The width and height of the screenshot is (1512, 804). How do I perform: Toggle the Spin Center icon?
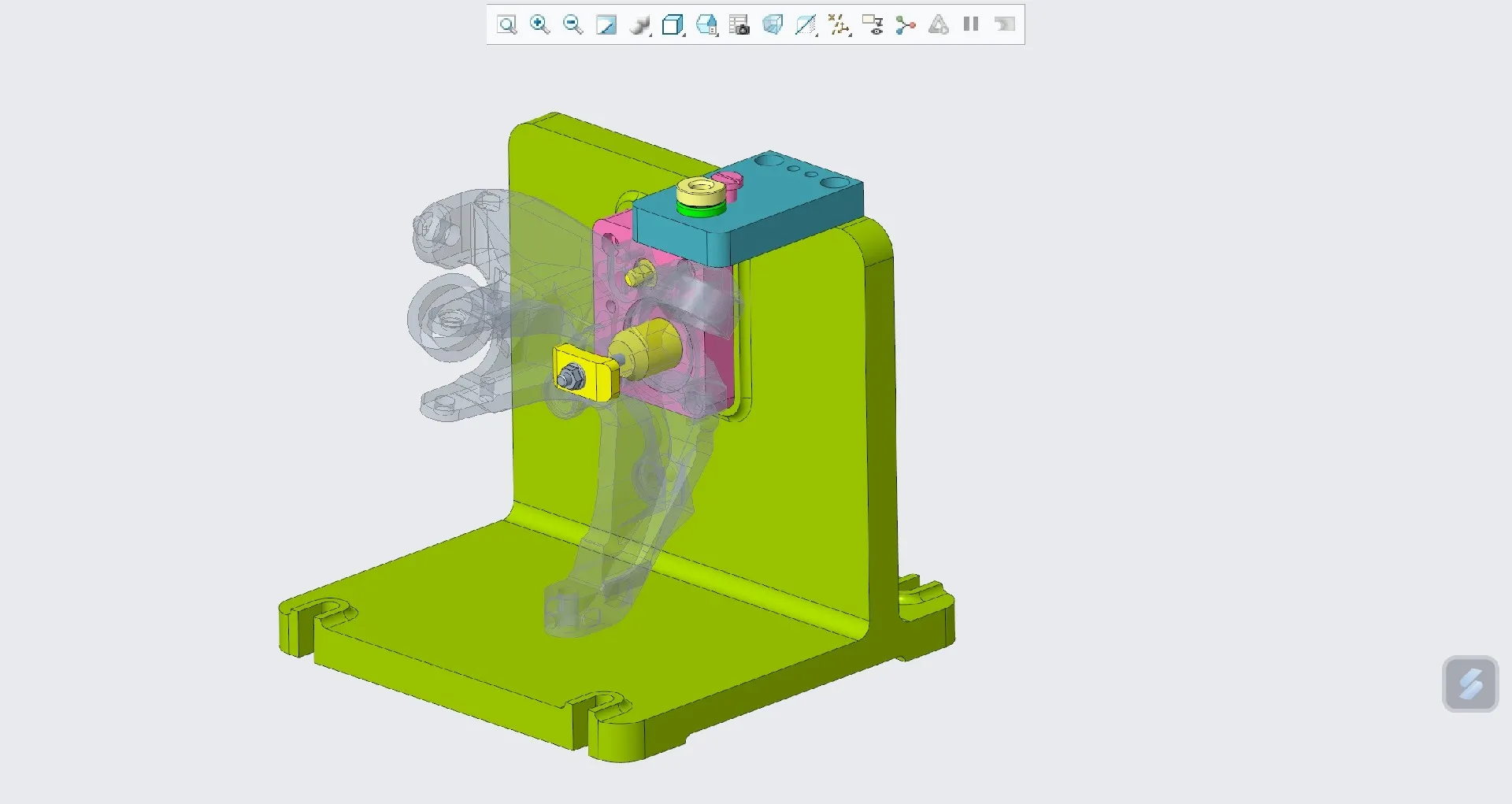coord(906,25)
